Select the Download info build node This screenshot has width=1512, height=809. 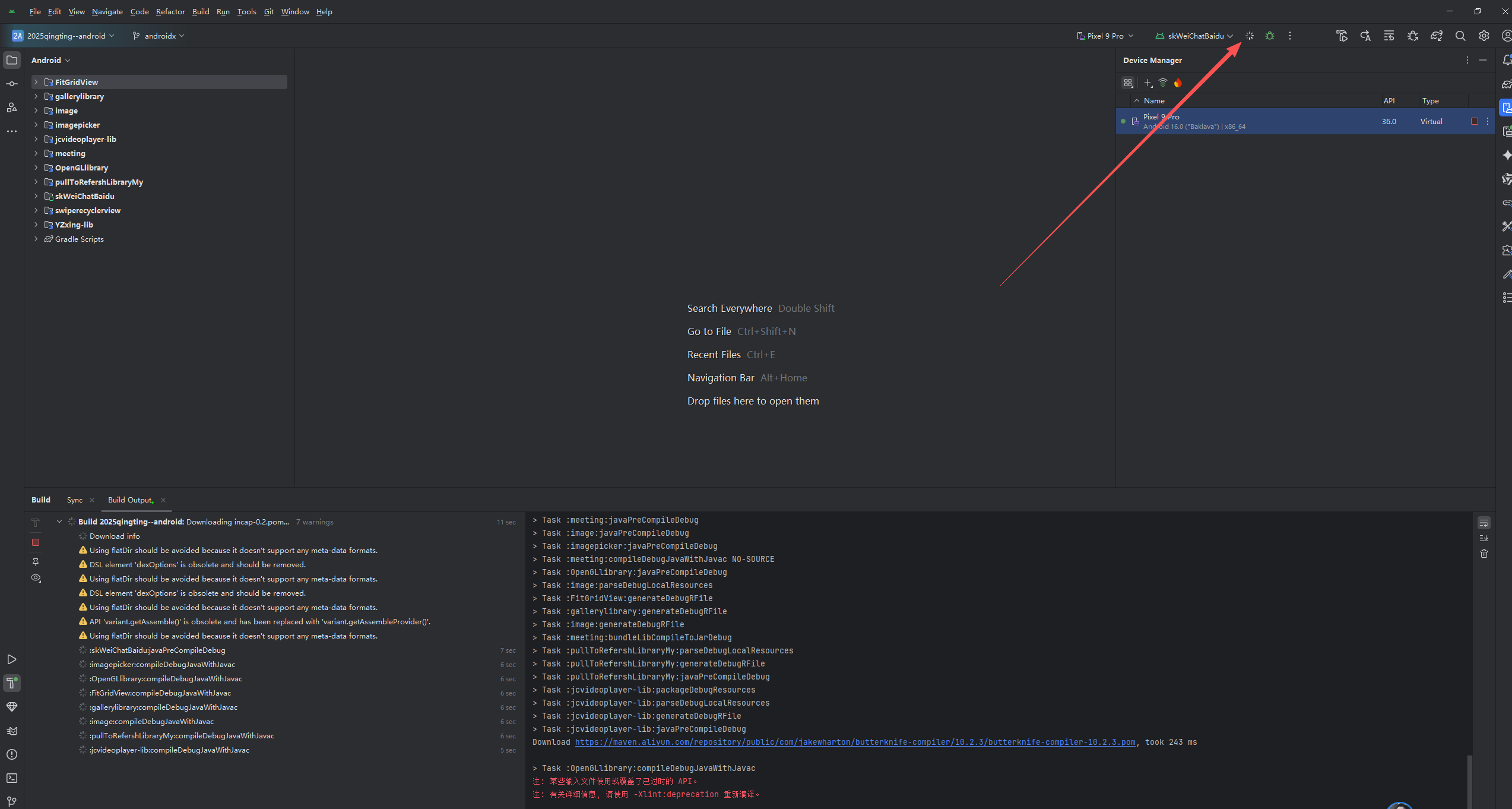pos(115,536)
